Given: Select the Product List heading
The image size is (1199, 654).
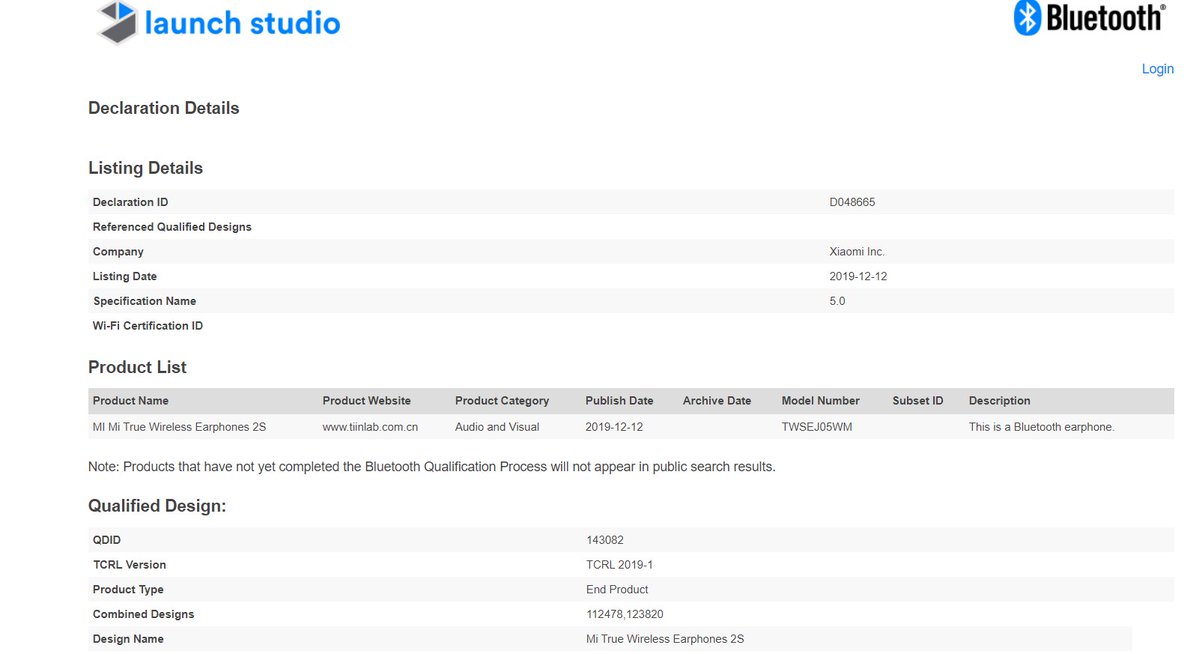Looking at the screenshot, I should 137,367.
